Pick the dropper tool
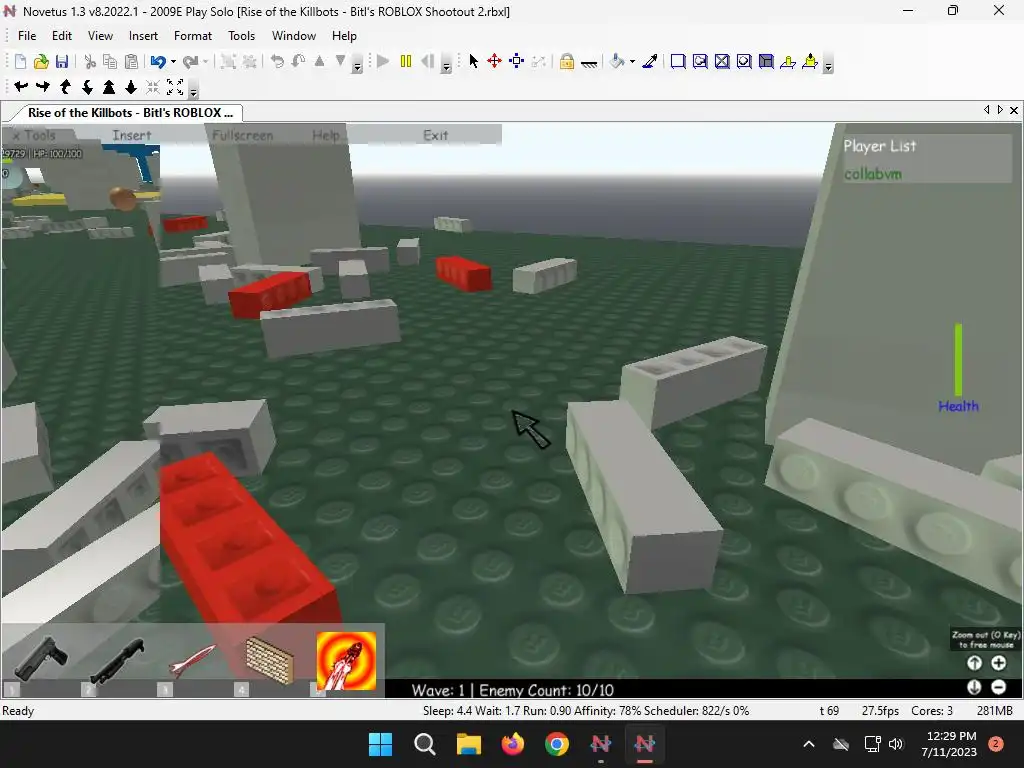Image resolution: width=1024 pixels, height=768 pixels. pos(650,61)
